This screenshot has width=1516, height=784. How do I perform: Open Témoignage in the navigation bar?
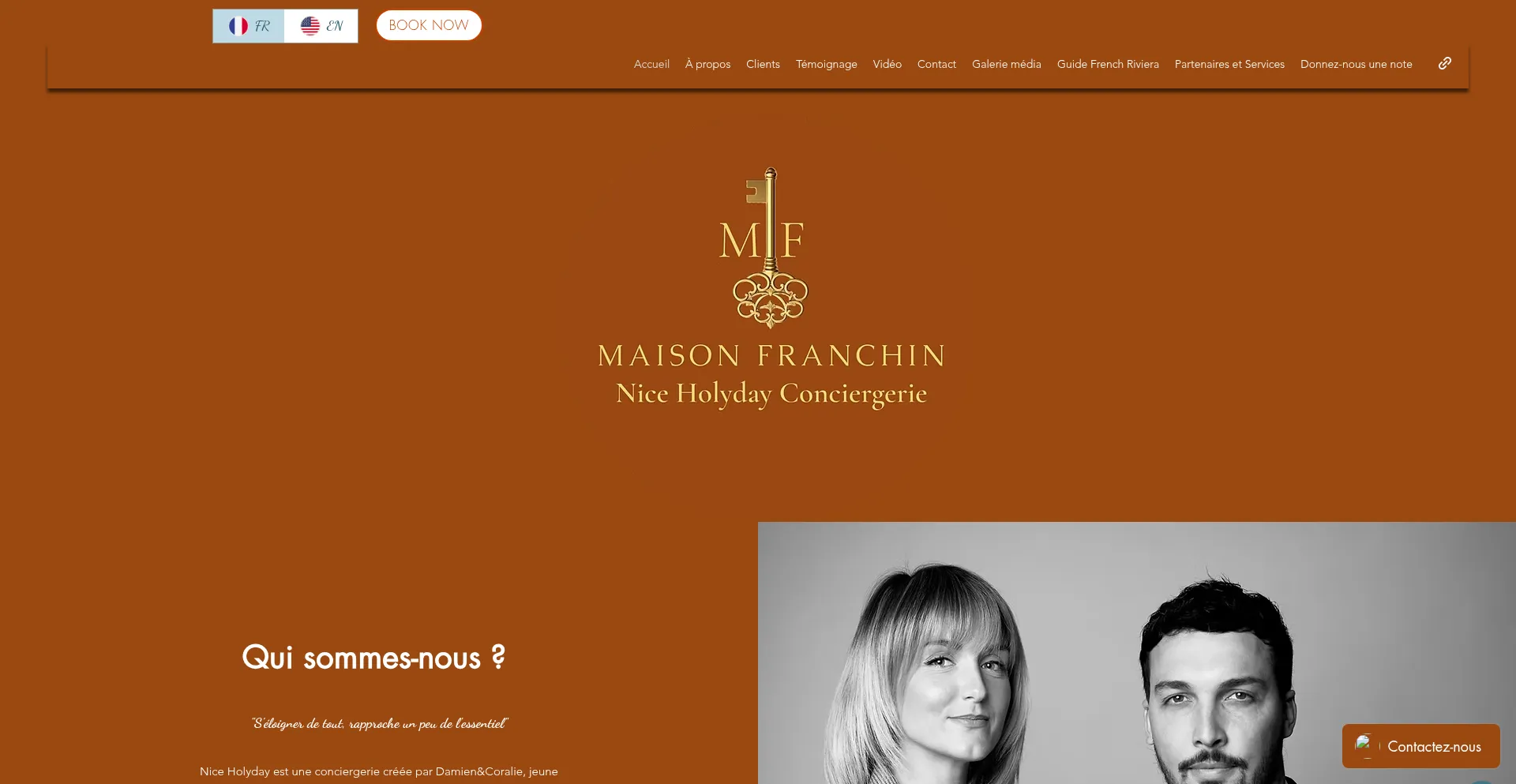click(826, 64)
